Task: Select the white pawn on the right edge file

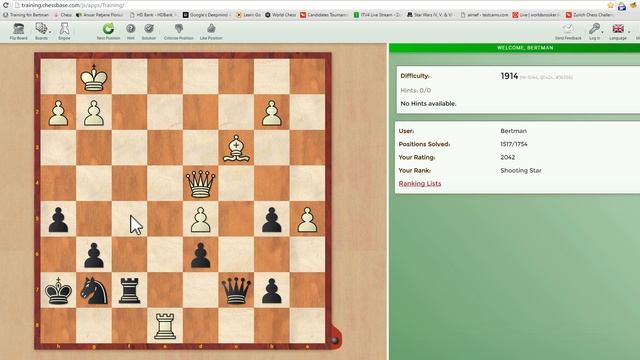Action: (x=307, y=219)
